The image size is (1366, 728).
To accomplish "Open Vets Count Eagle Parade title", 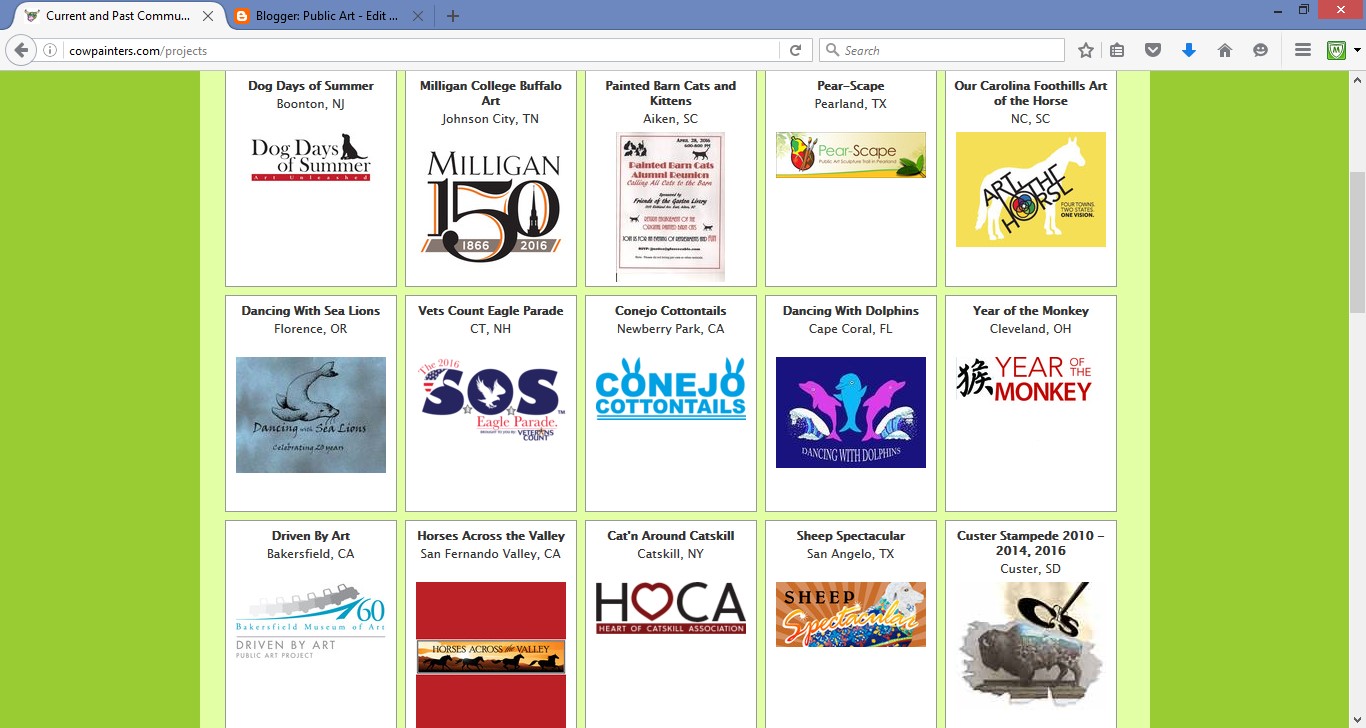I will [491, 311].
